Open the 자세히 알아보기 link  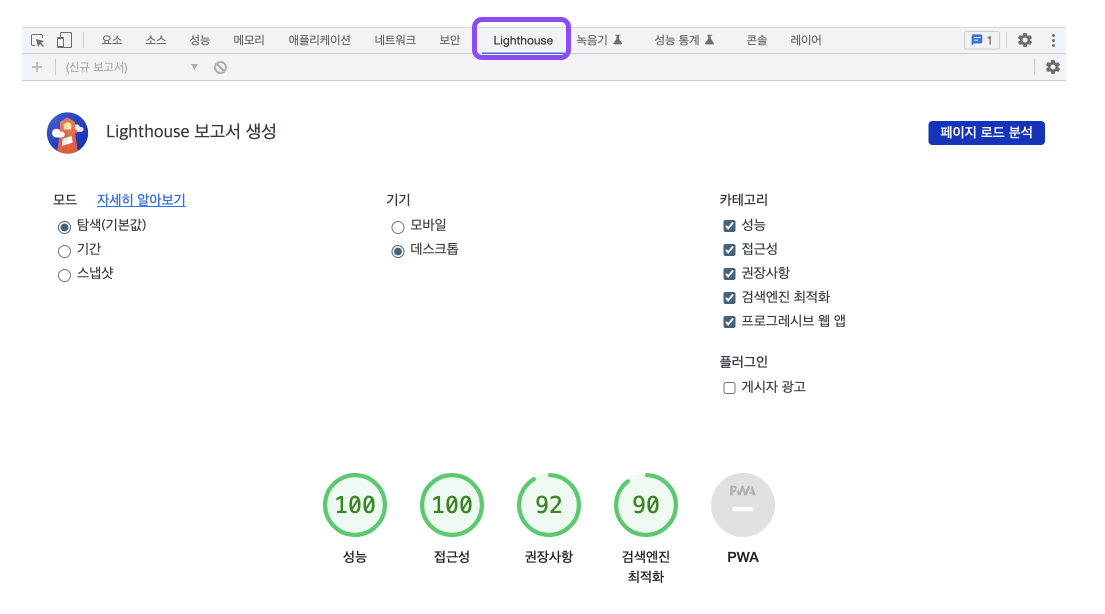point(141,200)
